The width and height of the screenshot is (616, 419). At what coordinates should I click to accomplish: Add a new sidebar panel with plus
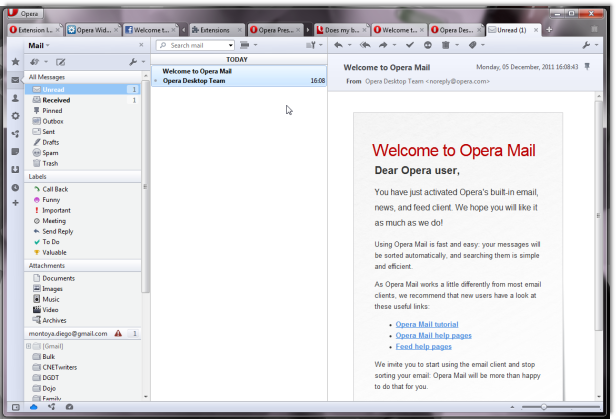[15, 203]
